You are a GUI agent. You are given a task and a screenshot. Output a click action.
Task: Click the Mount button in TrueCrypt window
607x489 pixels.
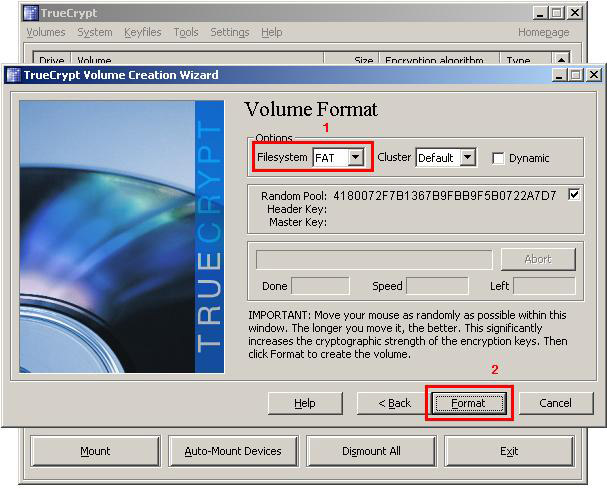click(x=95, y=451)
